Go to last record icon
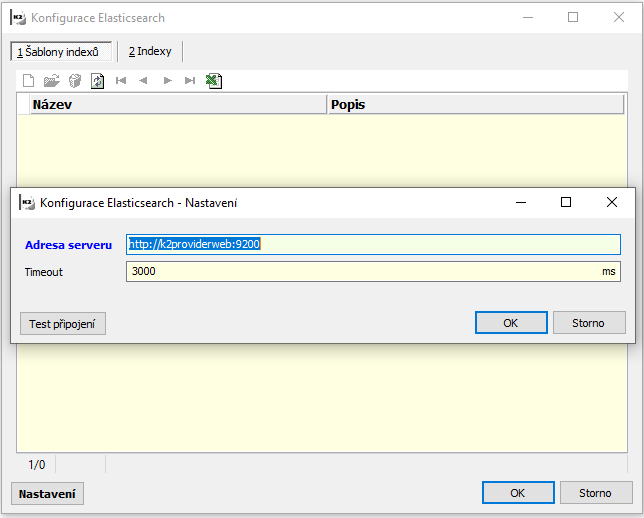Viewport: 644px width, 518px height. [x=190, y=81]
